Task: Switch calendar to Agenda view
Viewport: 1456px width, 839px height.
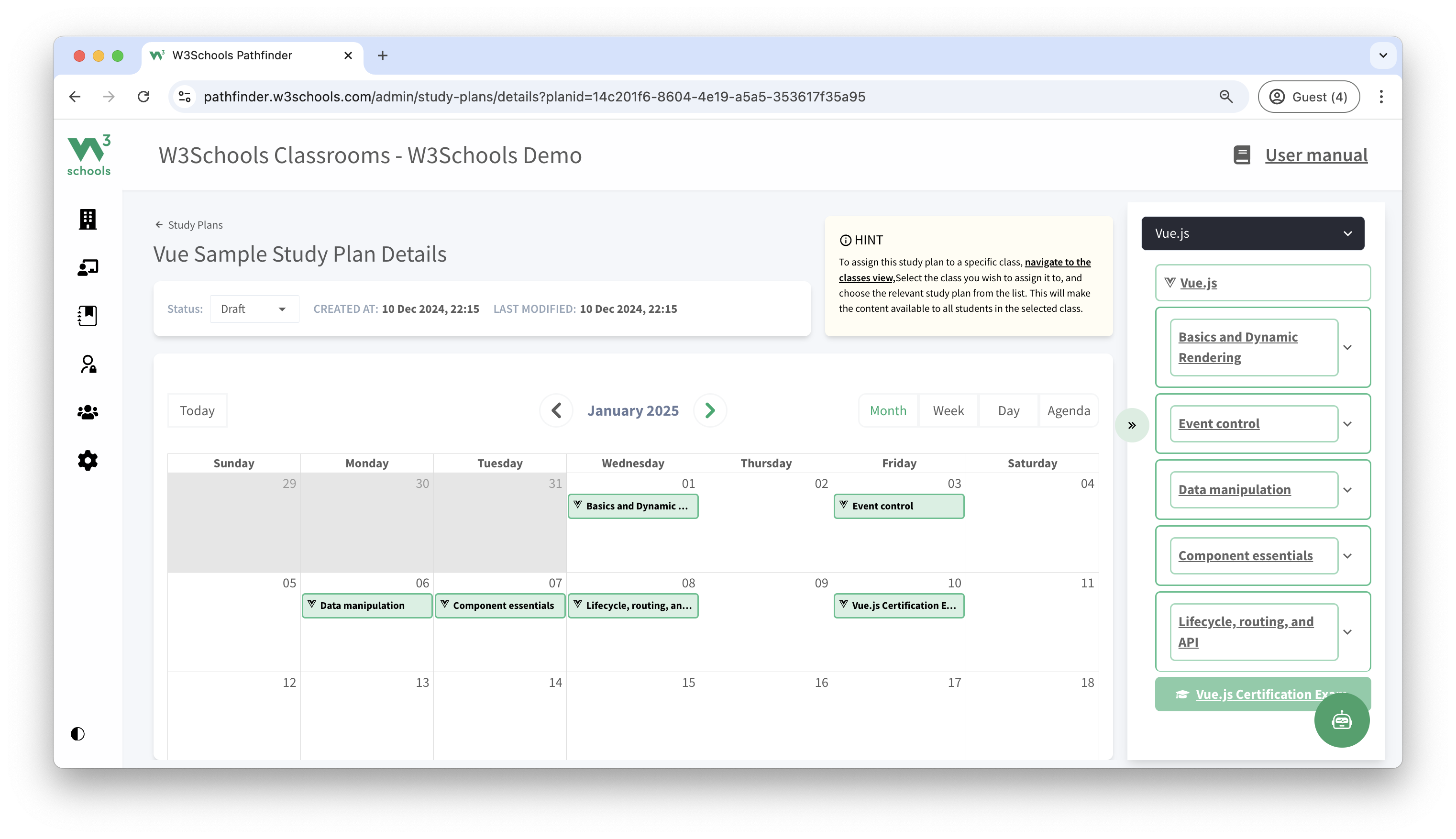Action: point(1068,411)
